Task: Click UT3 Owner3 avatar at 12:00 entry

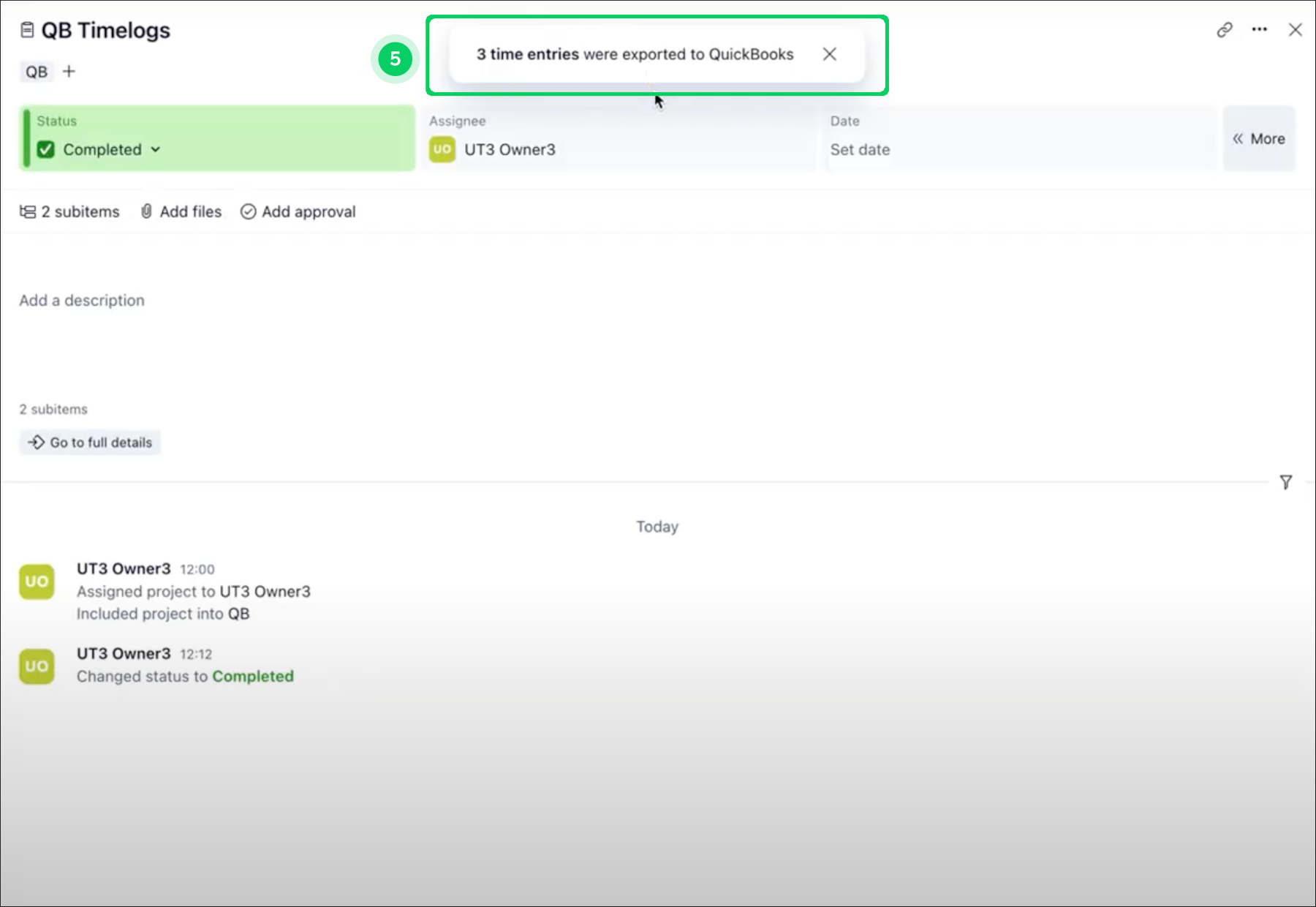Action: point(37,582)
